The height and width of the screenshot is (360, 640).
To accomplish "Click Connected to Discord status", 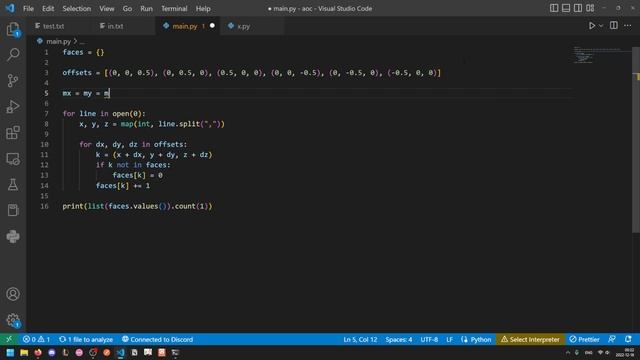I will coord(157,339).
